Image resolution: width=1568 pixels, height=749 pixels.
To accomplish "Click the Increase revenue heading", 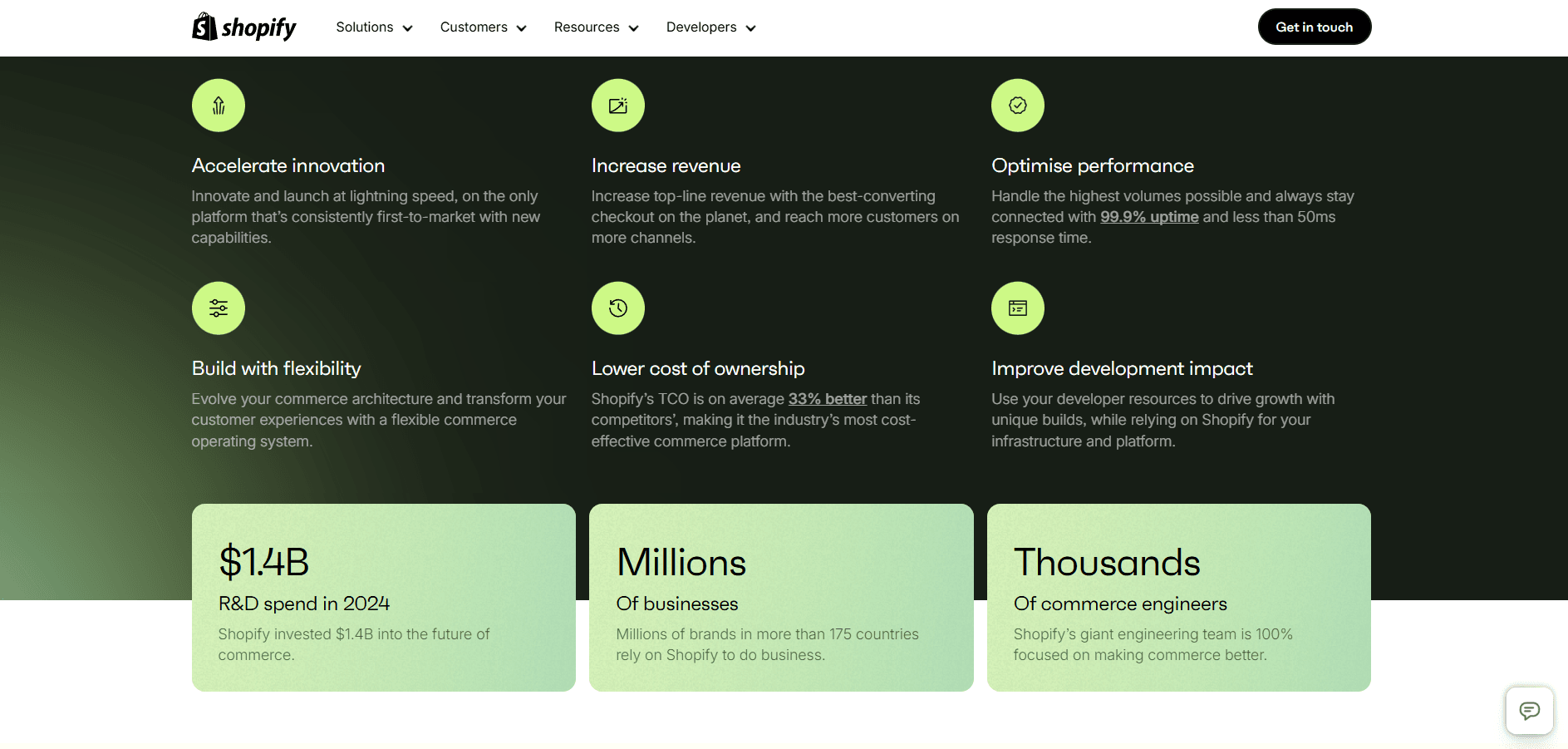I will [666, 165].
